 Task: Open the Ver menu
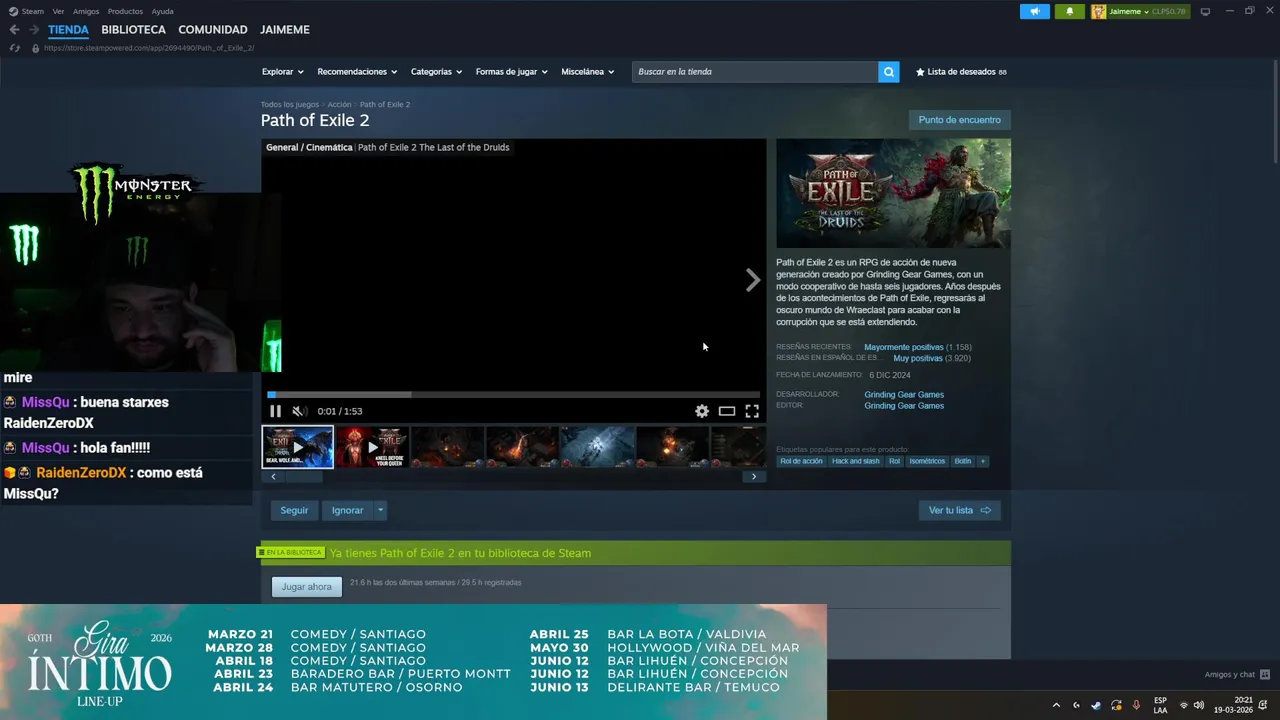[58, 11]
